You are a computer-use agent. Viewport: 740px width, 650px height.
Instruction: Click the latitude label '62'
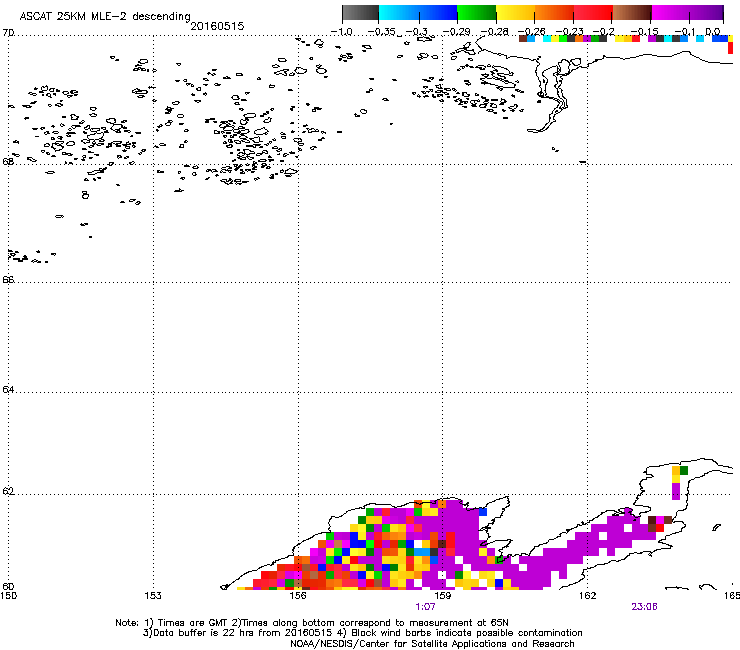[x=8, y=491]
